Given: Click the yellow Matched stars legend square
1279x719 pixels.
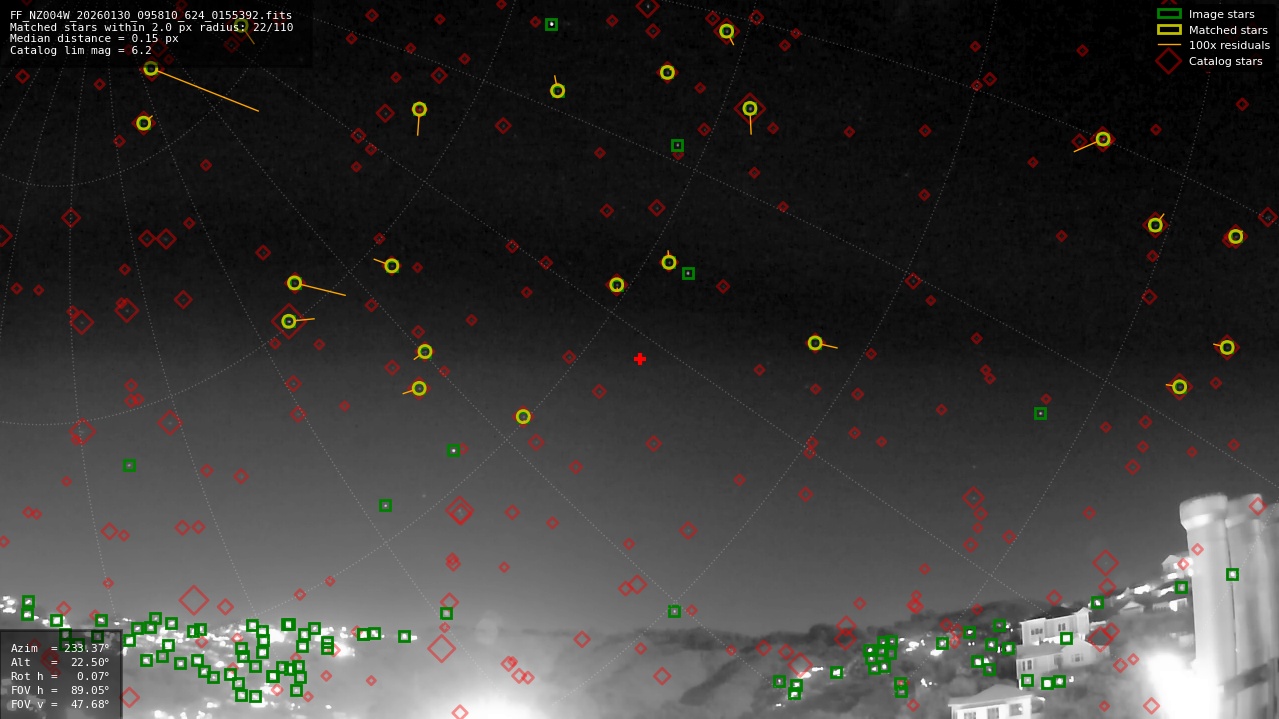Looking at the screenshot, I should pos(1168,30).
